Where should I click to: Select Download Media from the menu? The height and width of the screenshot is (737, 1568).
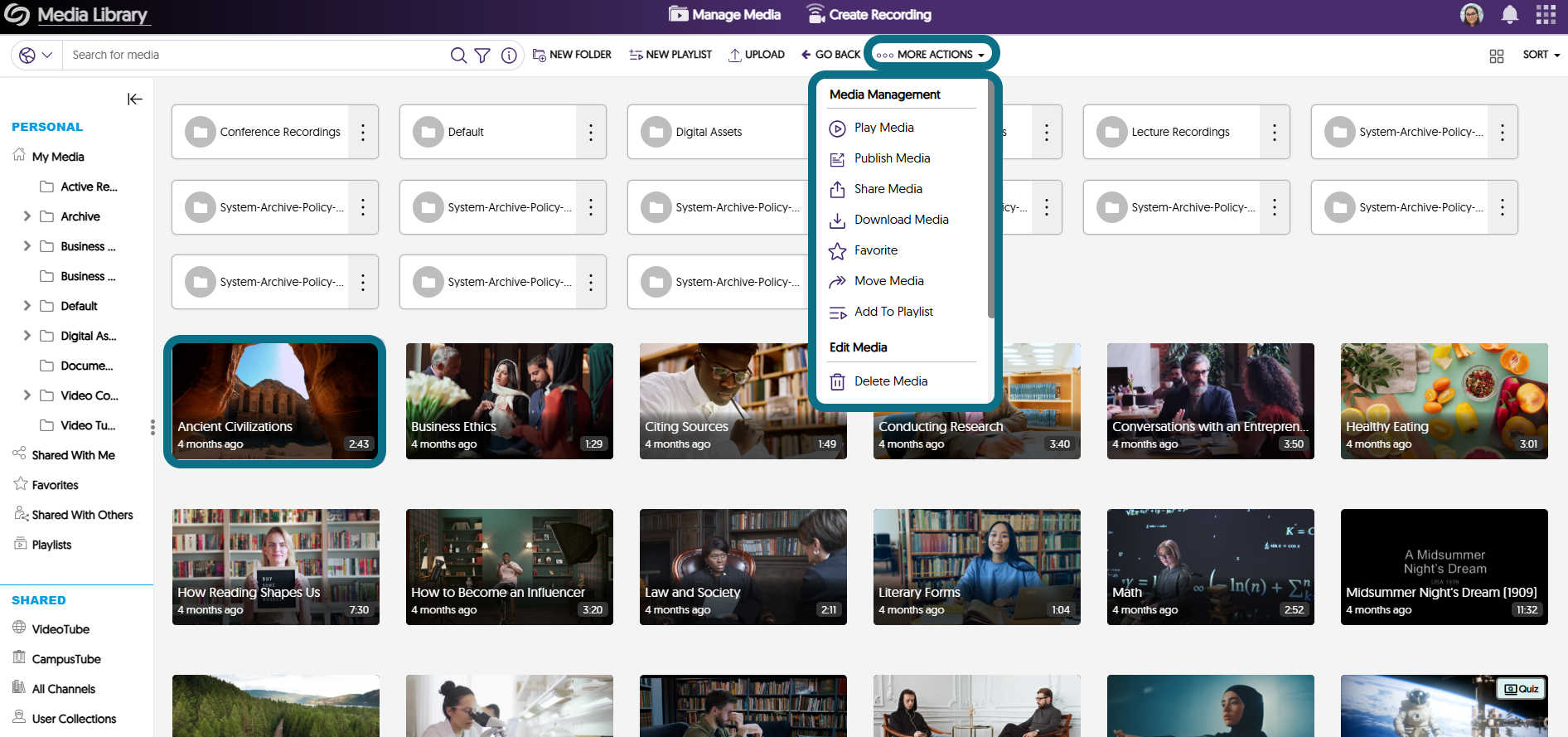pyautogui.click(x=902, y=220)
